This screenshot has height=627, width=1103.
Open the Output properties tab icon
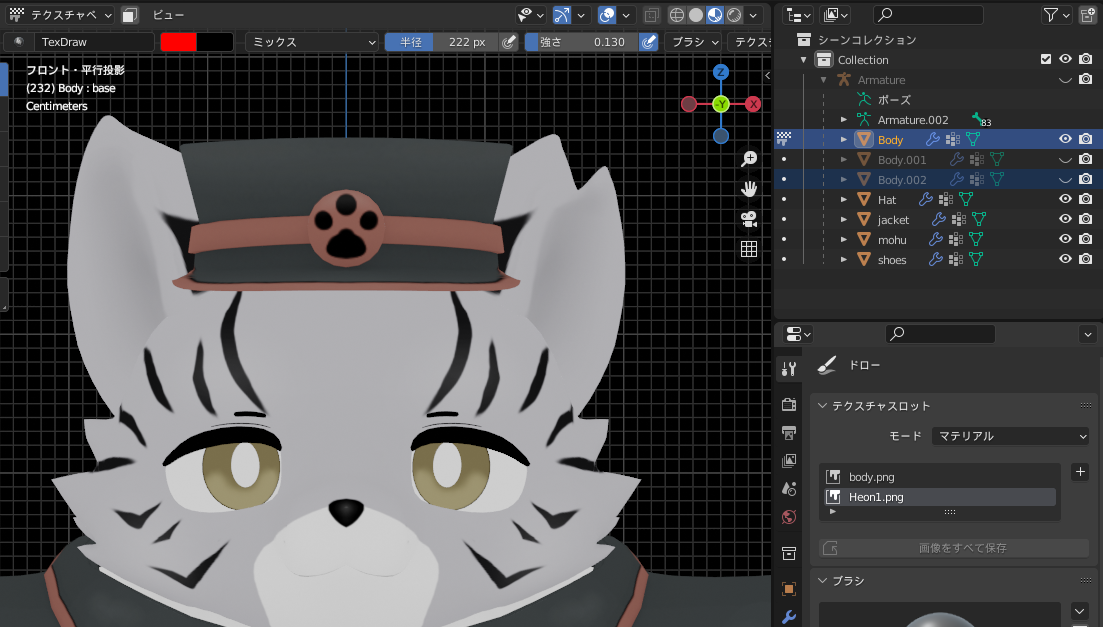click(789, 432)
